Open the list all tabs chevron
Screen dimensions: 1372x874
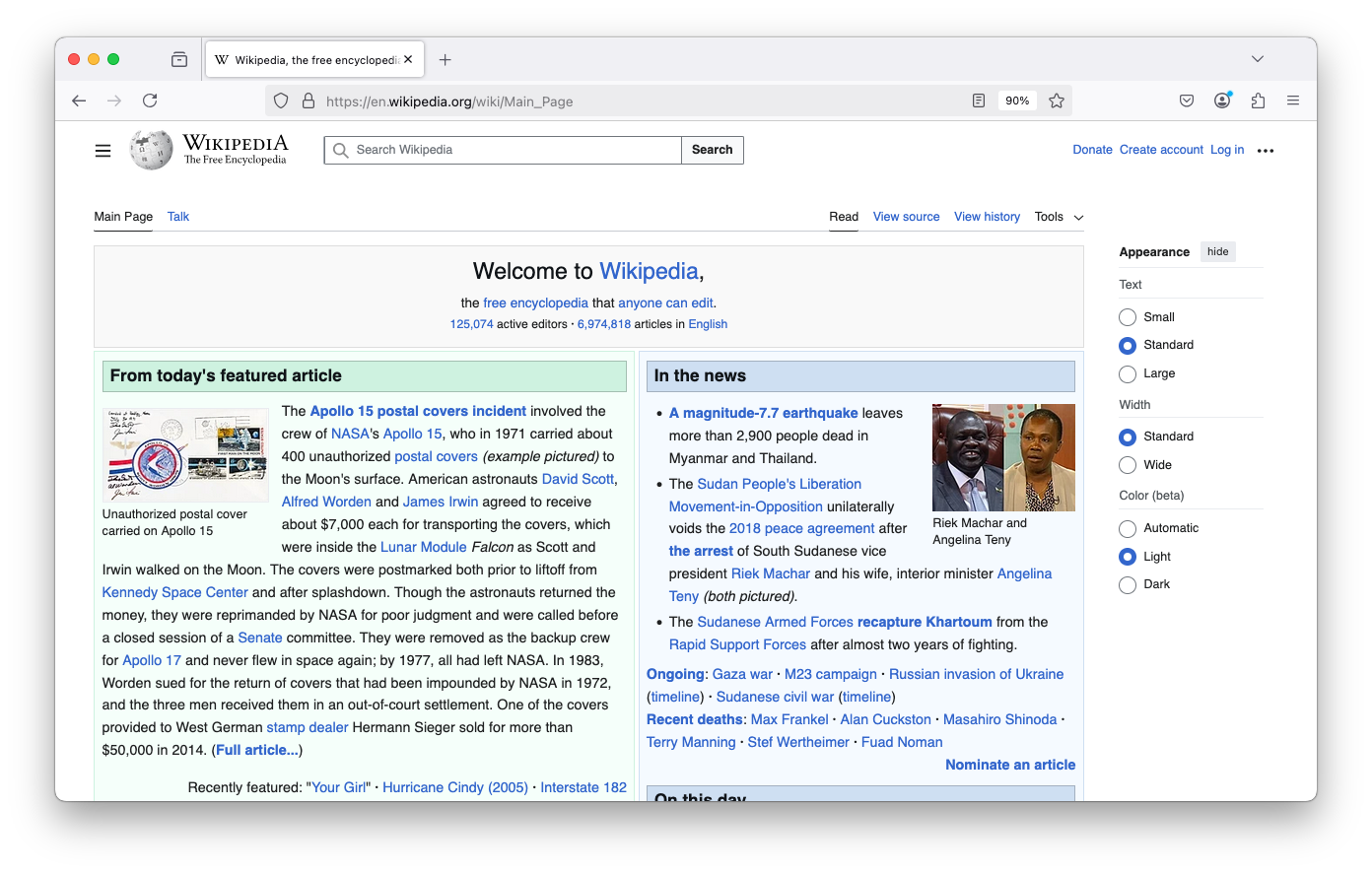click(x=1258, y=59)
